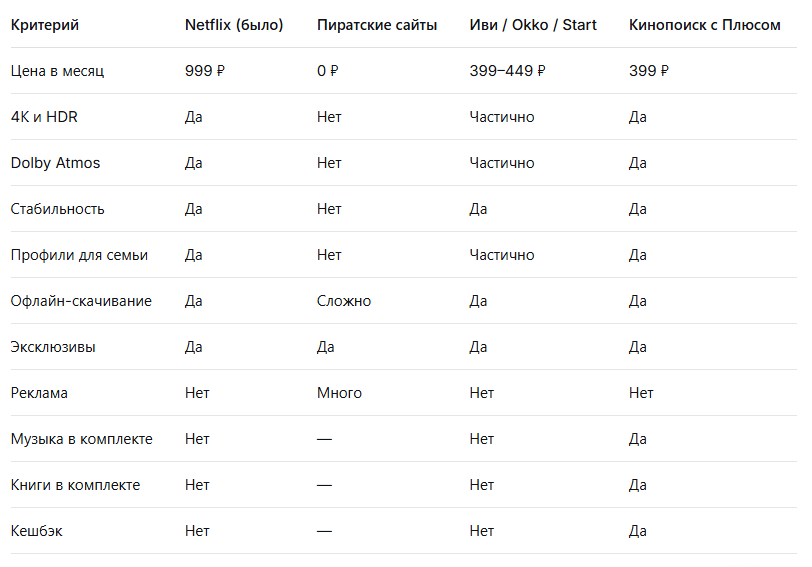Click the "Пиратские сайты" column header
812x567 pixels.
point(377,25)
